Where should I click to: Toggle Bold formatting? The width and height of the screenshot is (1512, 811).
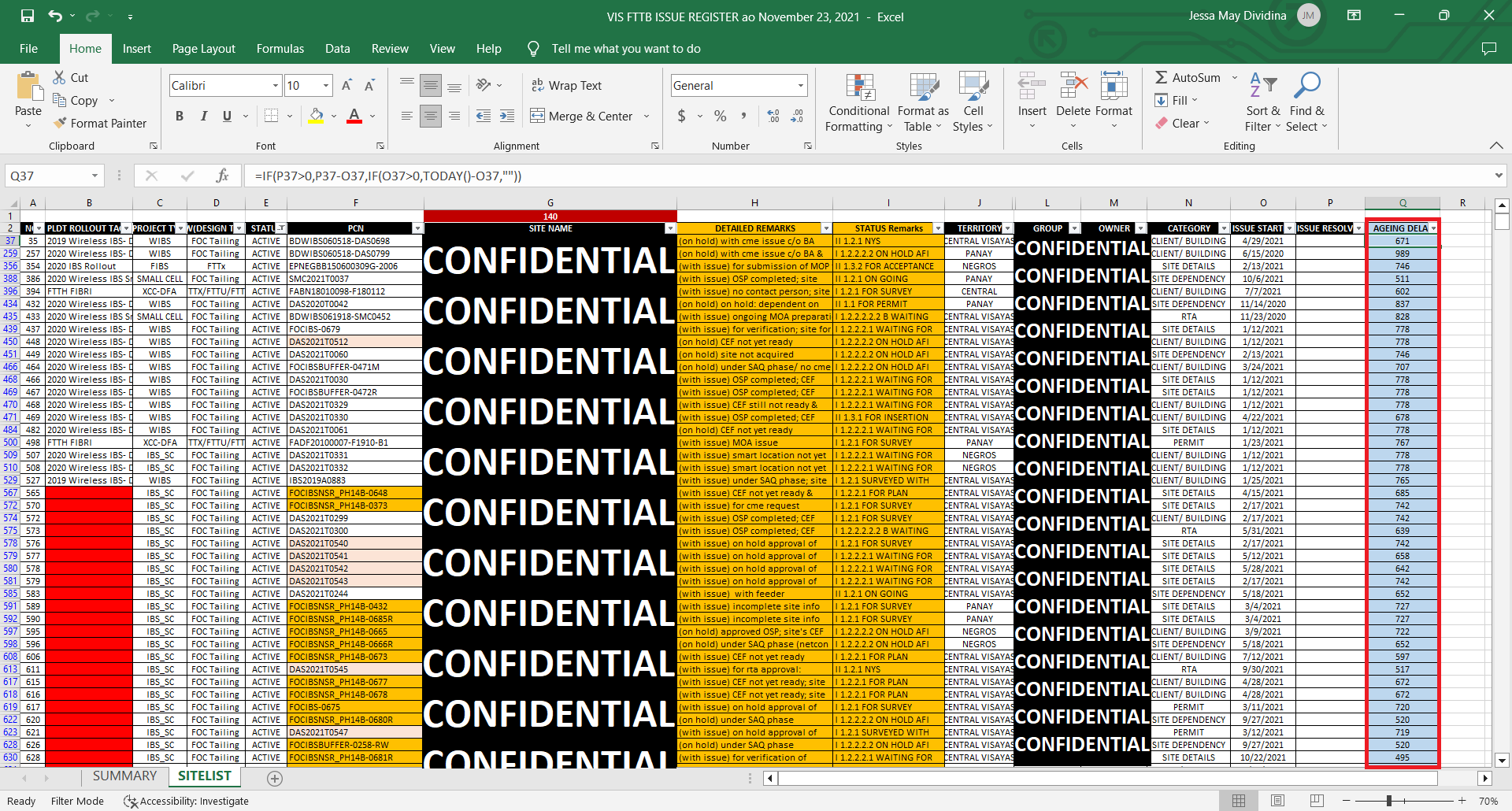(x=180, y=116)
